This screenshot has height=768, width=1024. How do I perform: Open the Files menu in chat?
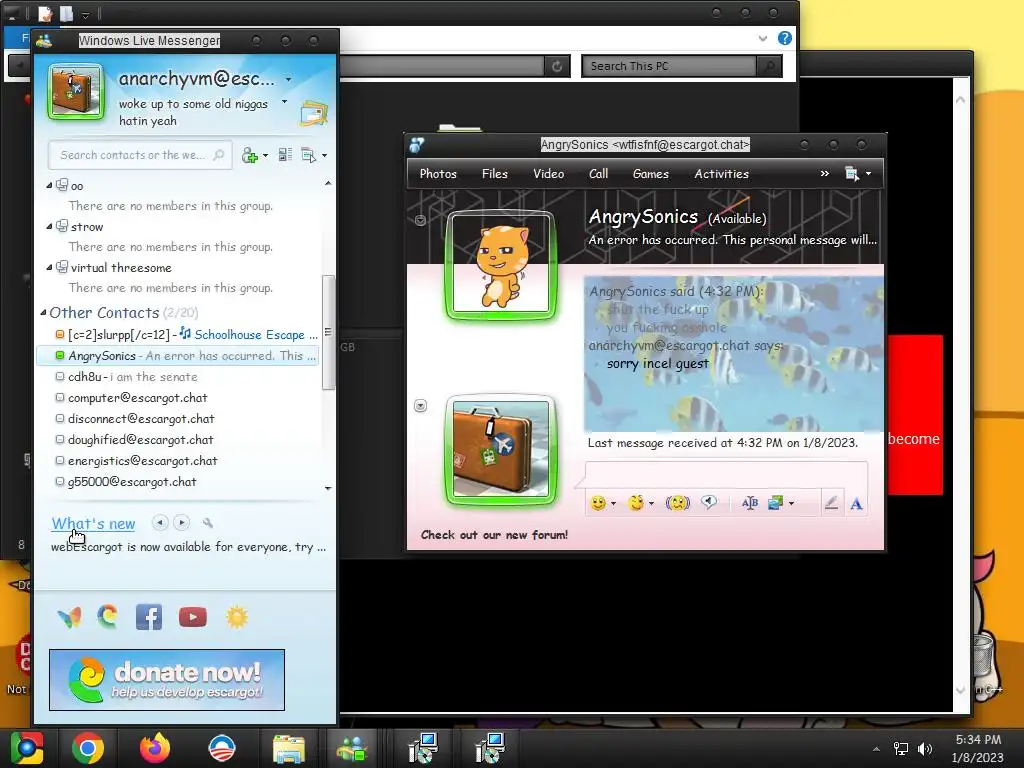(x=494, y=174)
